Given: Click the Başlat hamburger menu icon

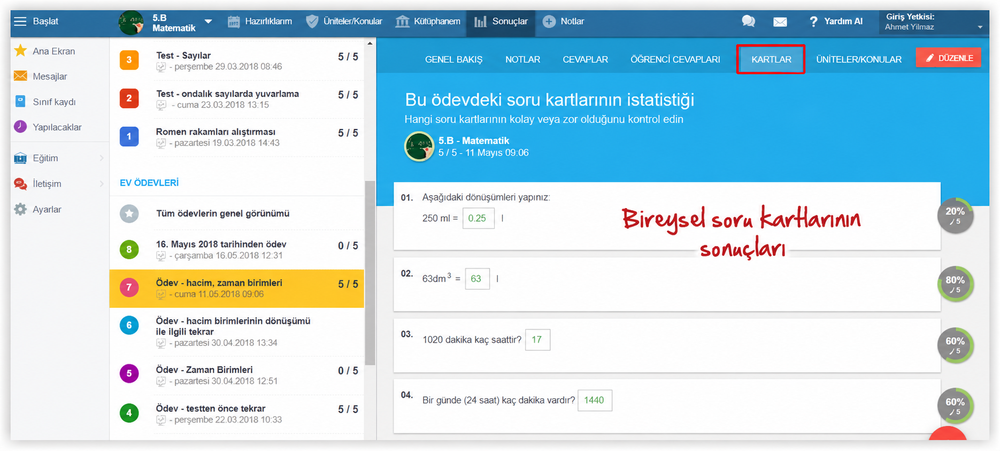Looking at the screenshot, I should pyautogui.click(x=20, y=21).
